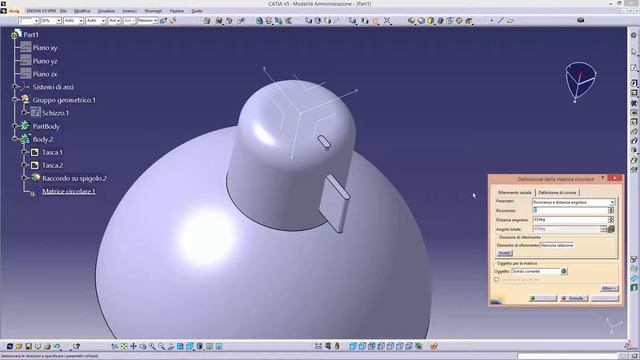This screenshot has height=360, width=640.
Task: Click the Ricorrenze spinner arrows
Action: click(x=611, y=210)
